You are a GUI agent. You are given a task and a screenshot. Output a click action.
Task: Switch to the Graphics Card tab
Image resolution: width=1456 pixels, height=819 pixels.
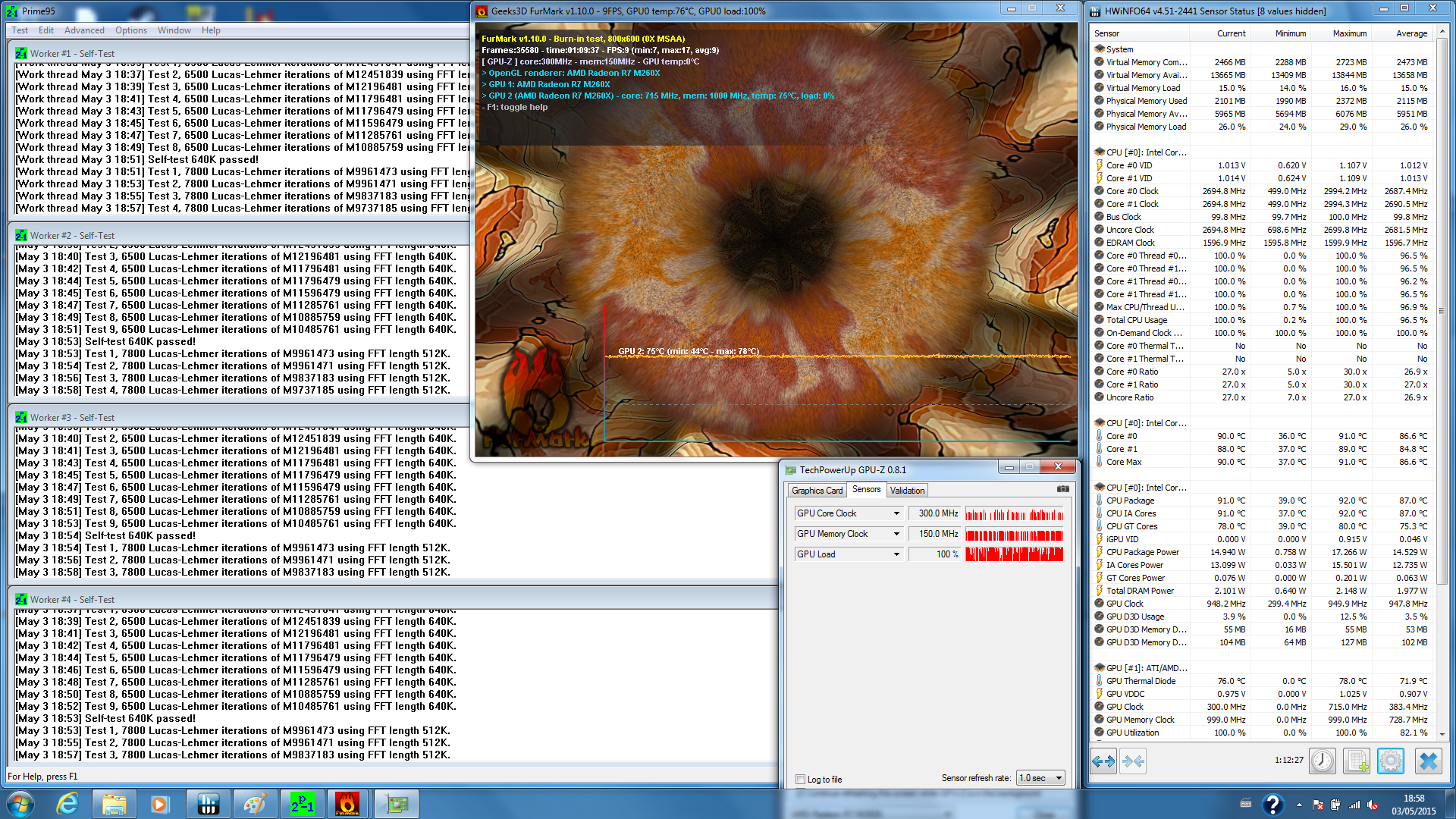point(817,491)
